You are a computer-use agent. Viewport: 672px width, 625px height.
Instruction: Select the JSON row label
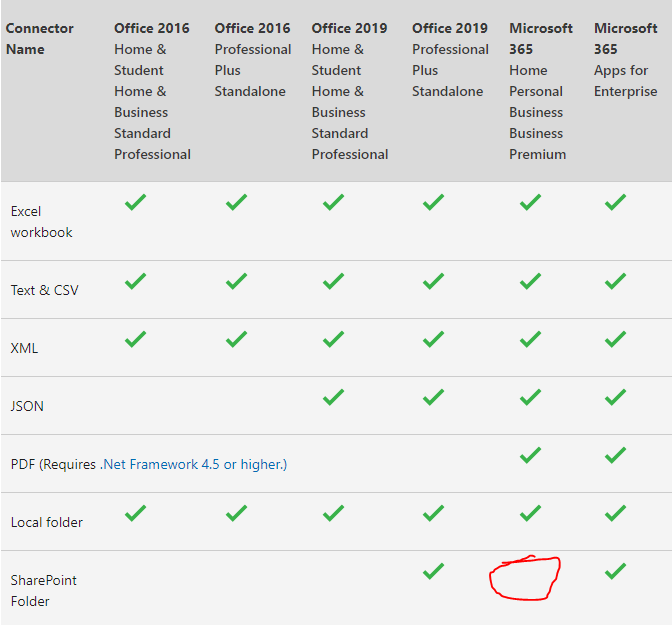click(27, 406)
